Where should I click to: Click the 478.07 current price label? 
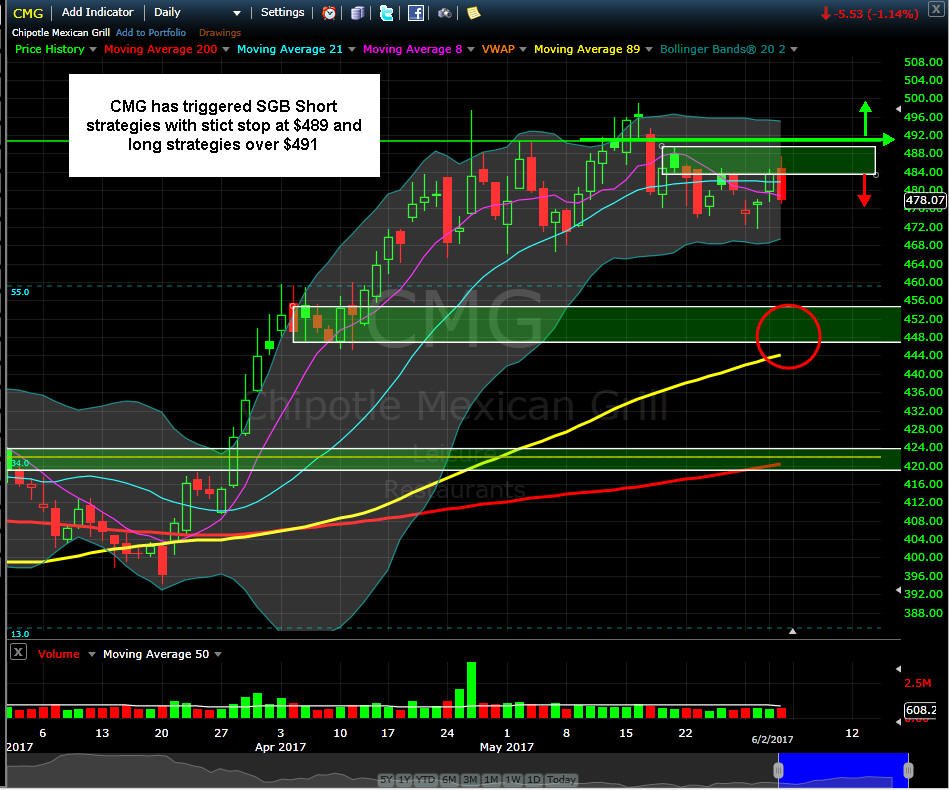point(924,200)
